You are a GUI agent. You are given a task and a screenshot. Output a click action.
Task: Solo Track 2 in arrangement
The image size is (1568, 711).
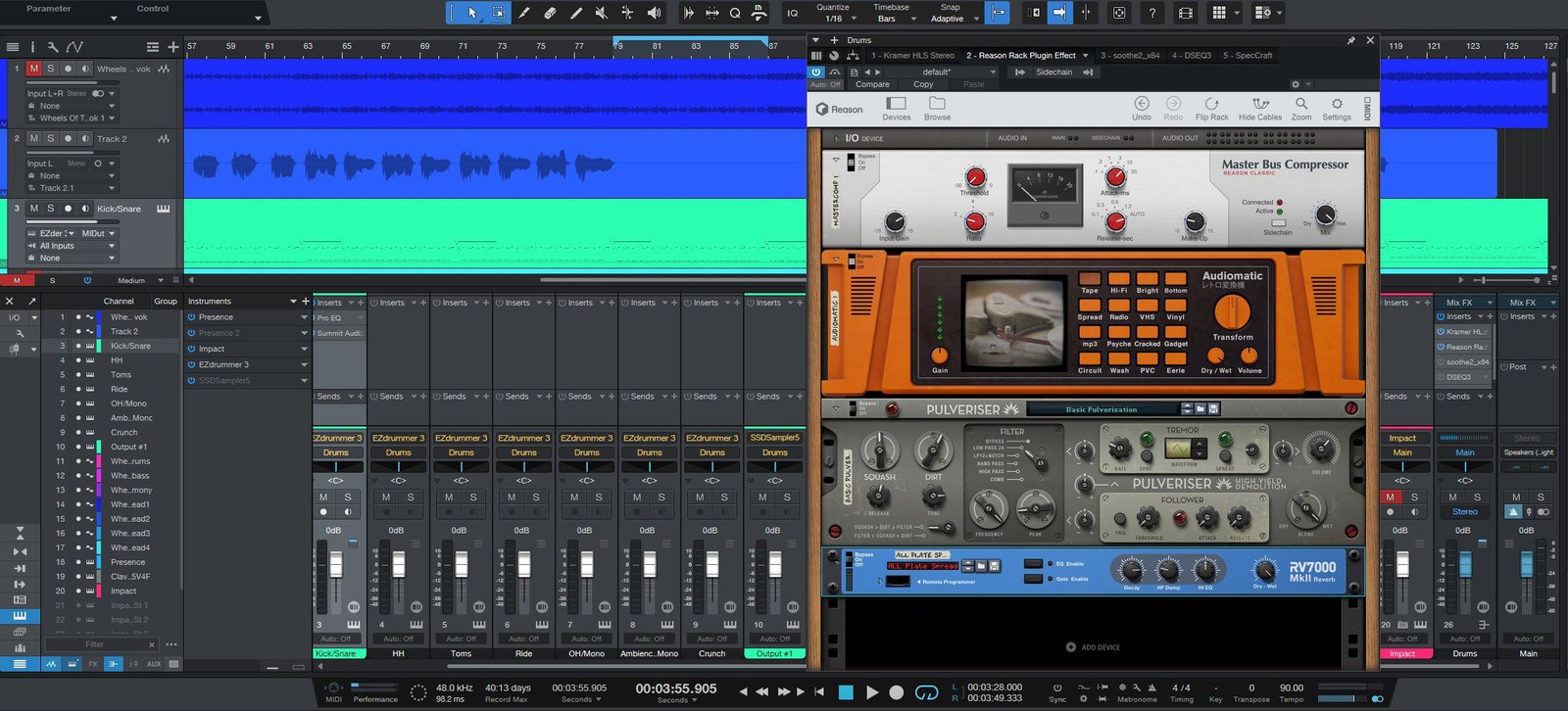(51, 139)
